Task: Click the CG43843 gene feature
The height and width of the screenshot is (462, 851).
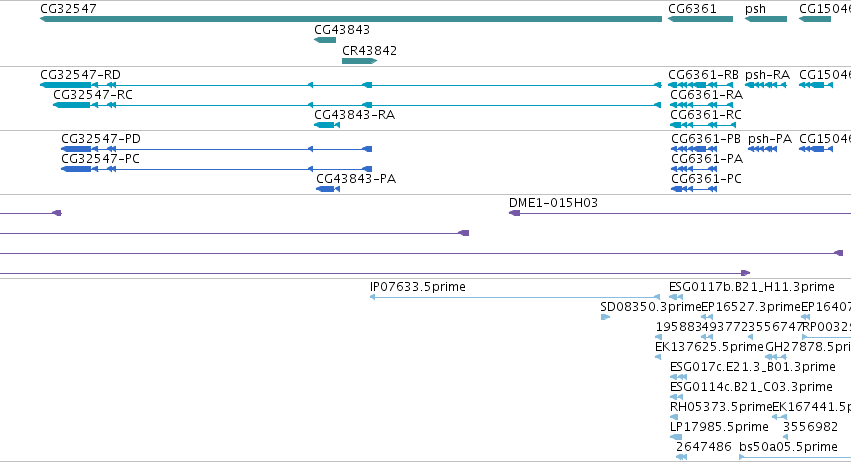Action: 325,40
